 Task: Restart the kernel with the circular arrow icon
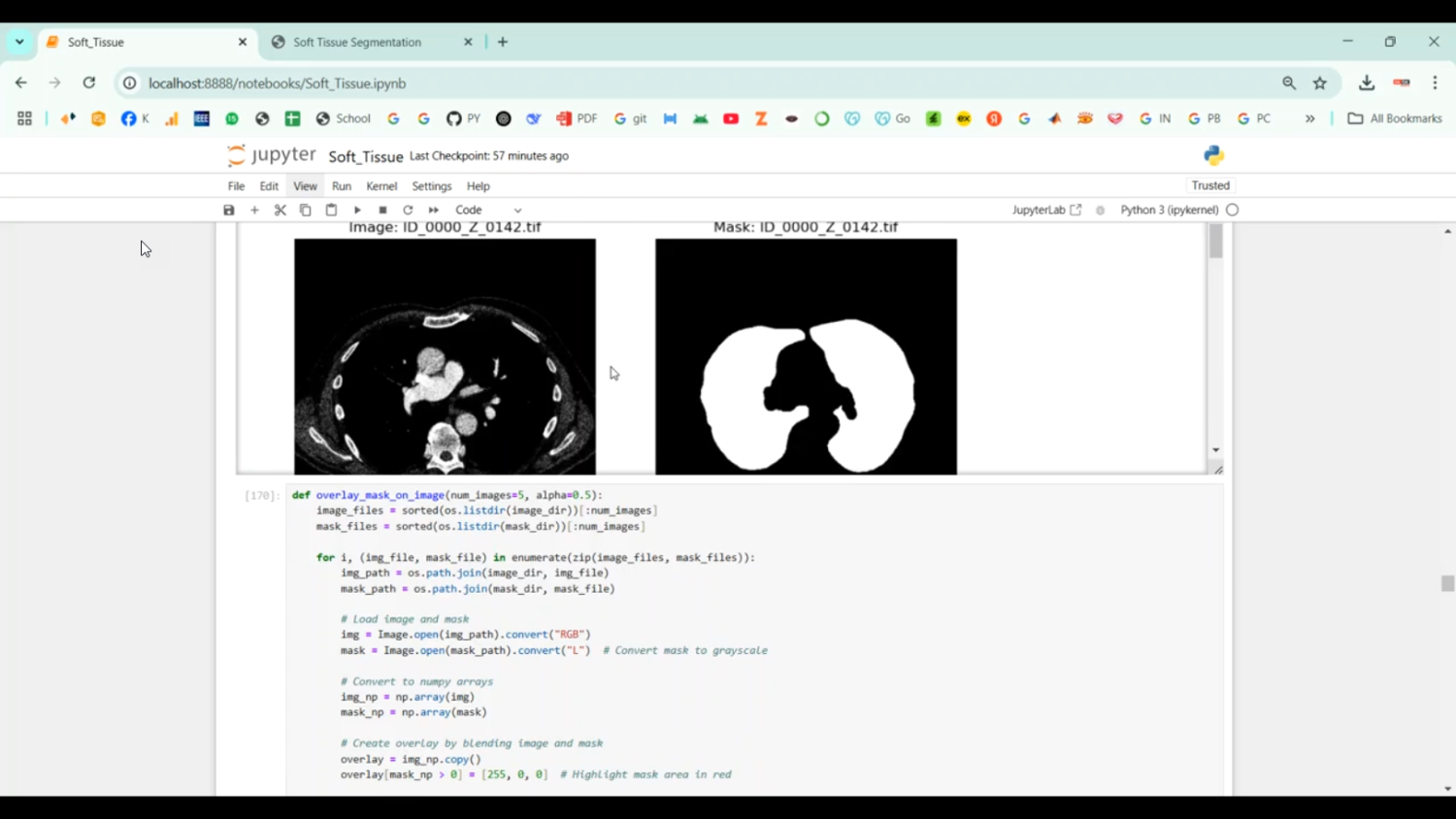(x=408, y=210)
